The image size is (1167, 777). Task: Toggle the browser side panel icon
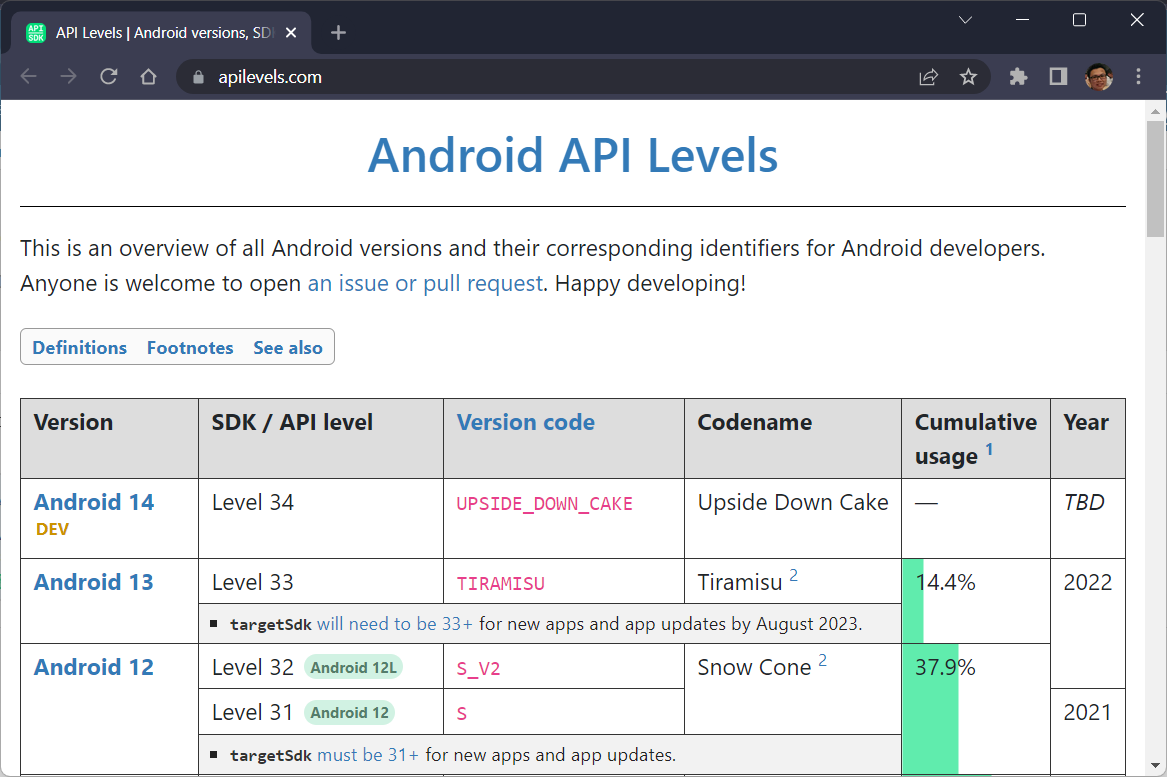click(1058, 77)
